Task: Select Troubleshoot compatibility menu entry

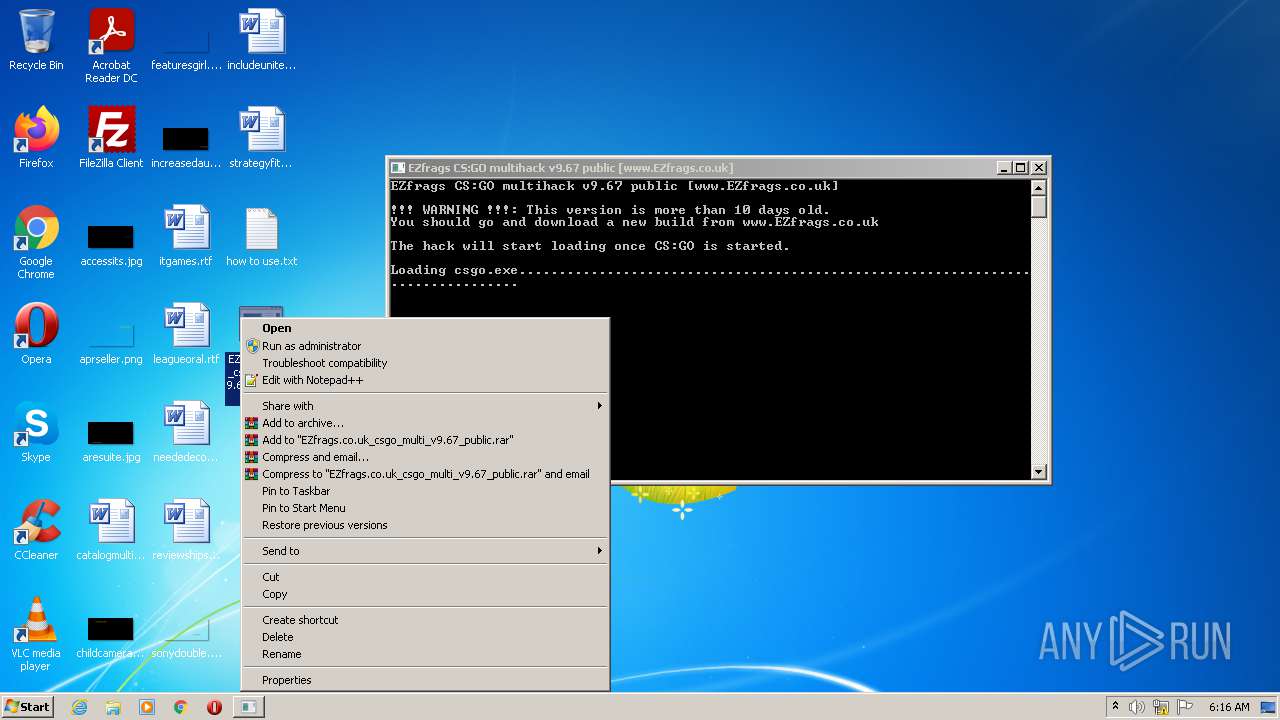Action: (425, 363)
